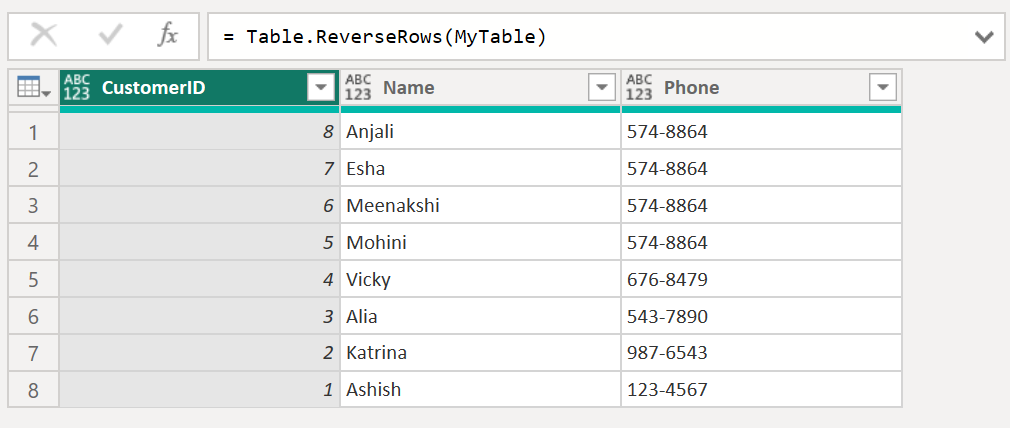The image size is (1010, 428).
Task: Select the CustomerID column header
Action: [x=180, y=88]
